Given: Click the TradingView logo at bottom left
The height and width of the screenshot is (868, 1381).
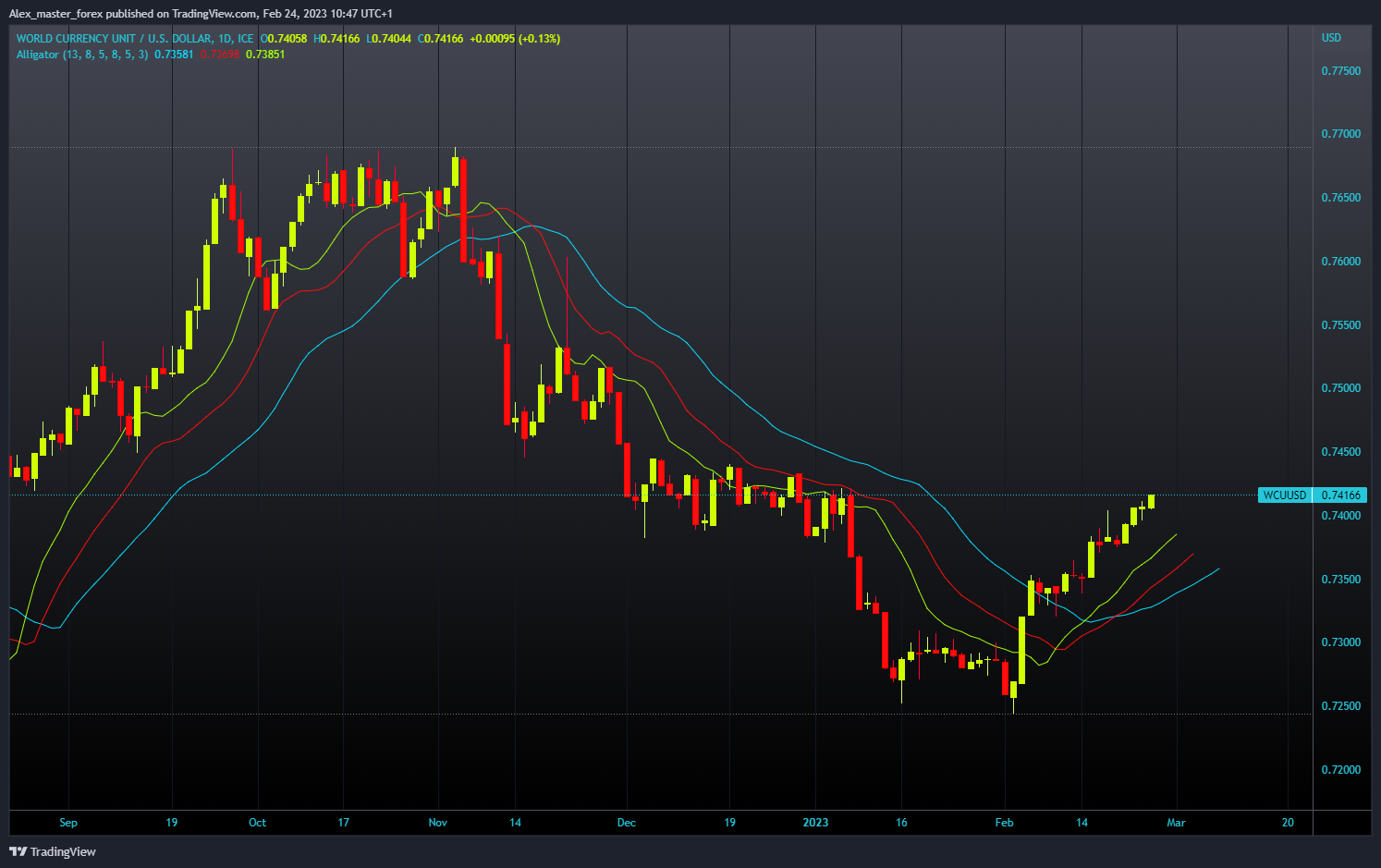Looking at the screenshot, I should (53, 851).
